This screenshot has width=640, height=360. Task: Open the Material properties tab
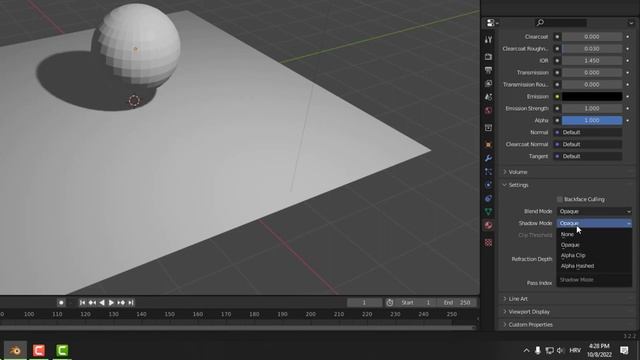tap(489, 225)
